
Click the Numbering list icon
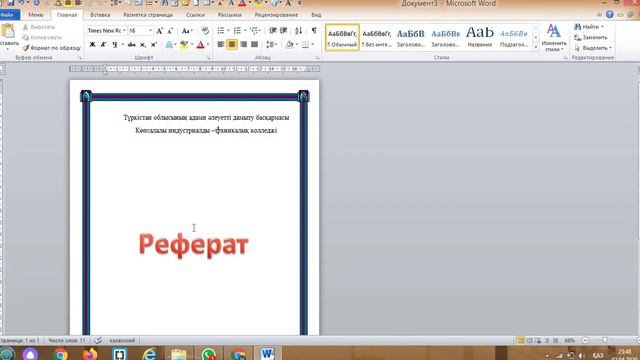click(x=237, y=31)
